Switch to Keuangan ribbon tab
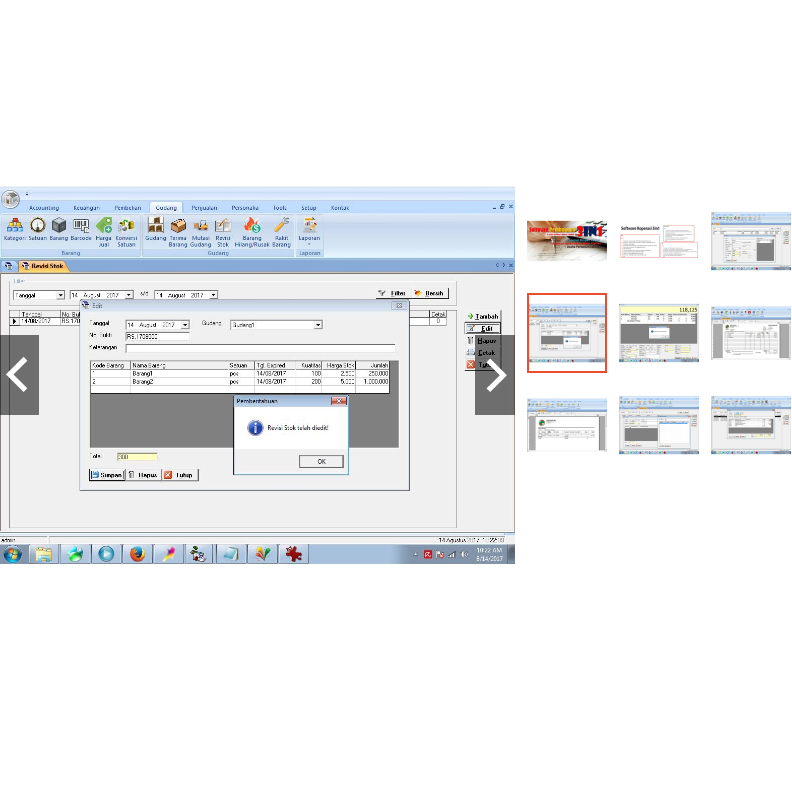 (x=86, y=208)
